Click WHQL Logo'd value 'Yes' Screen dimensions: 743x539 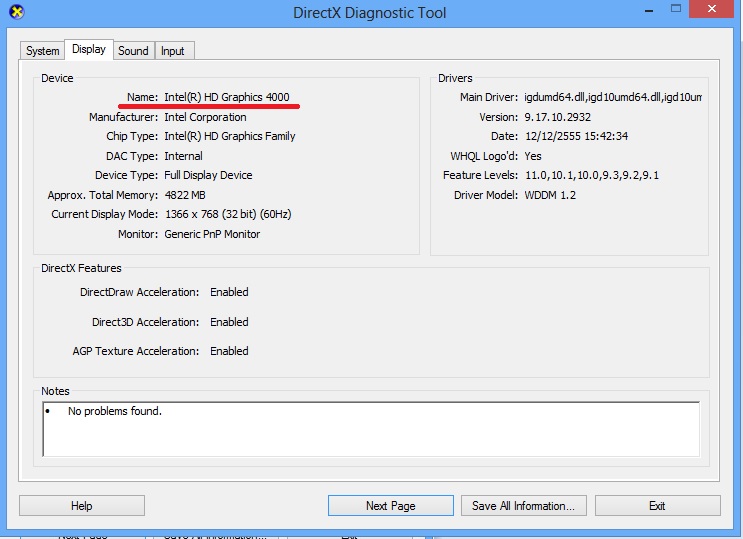pos(533,156)
